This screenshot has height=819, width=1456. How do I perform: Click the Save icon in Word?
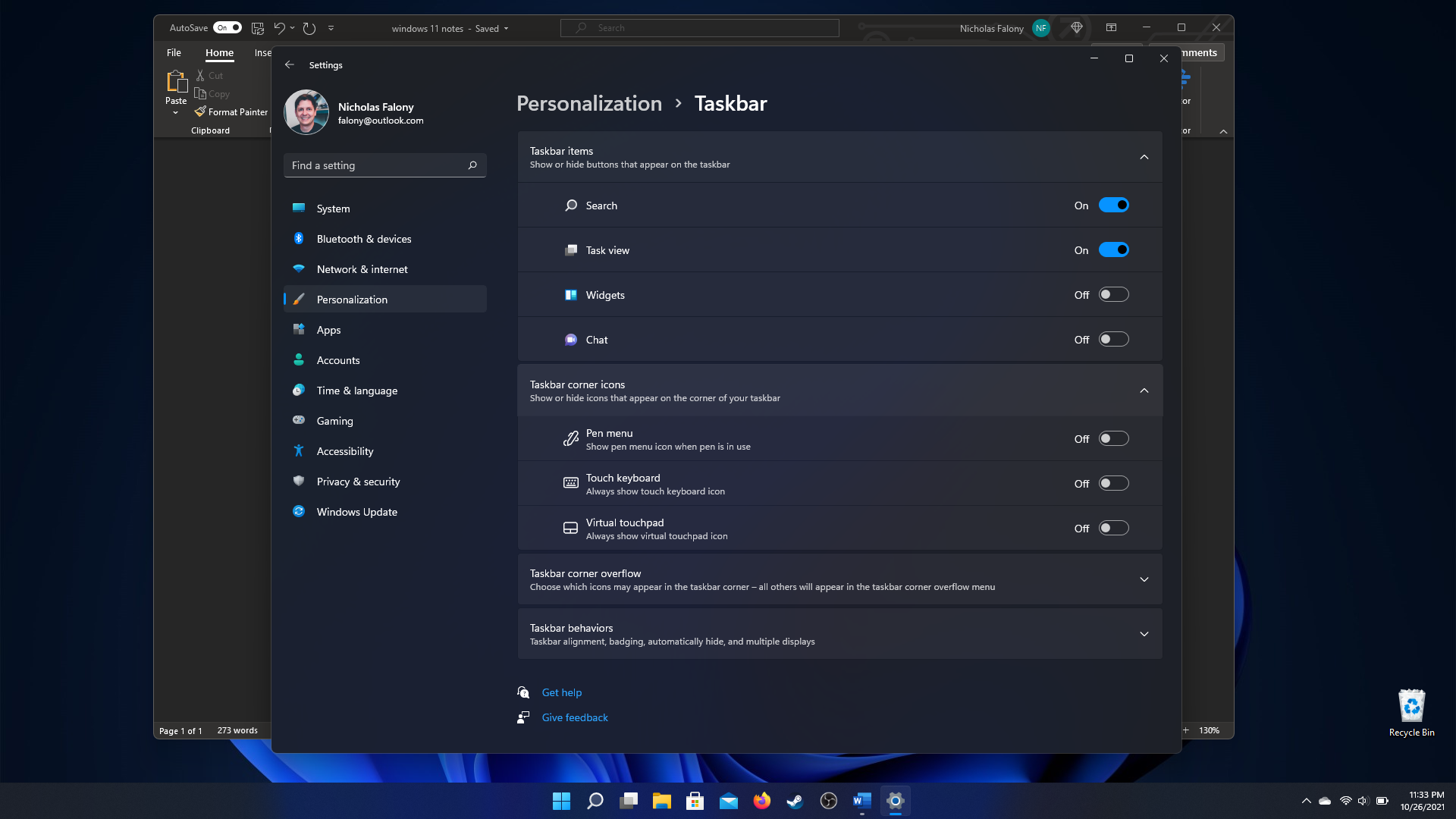[x=258, y=28]
